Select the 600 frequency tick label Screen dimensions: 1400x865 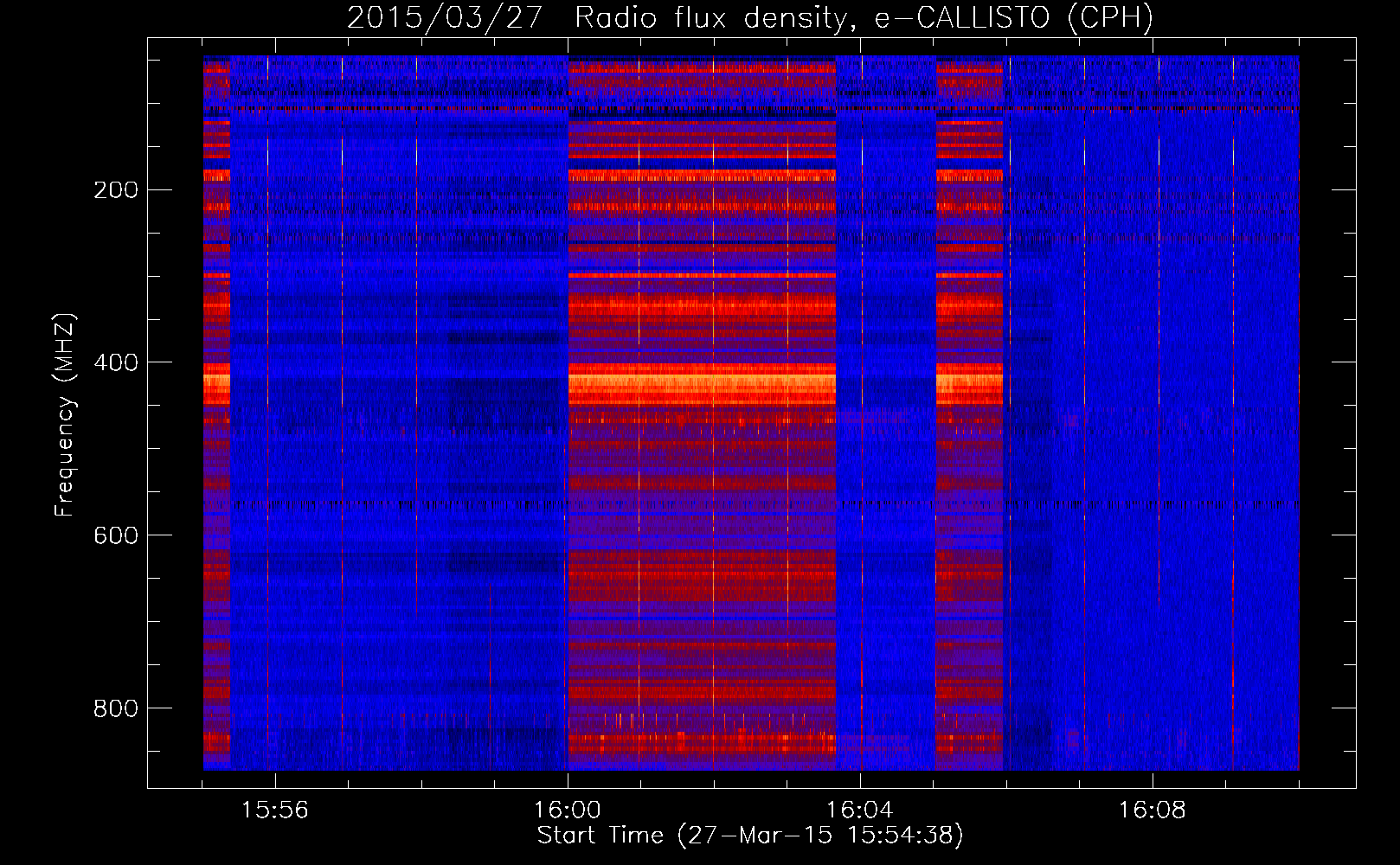[x=116, y=536]
